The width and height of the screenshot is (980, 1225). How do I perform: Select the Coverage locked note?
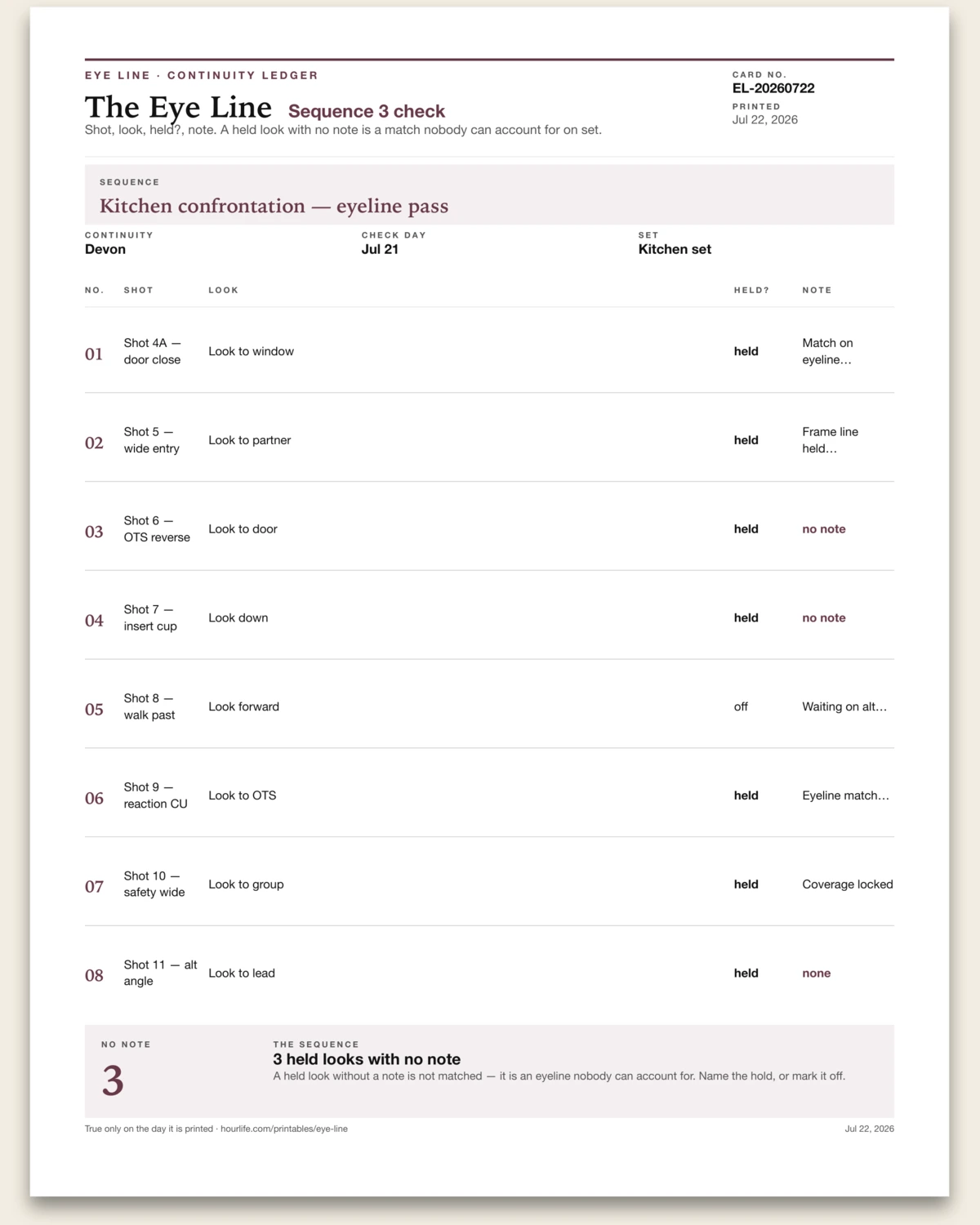pos(848,884)
